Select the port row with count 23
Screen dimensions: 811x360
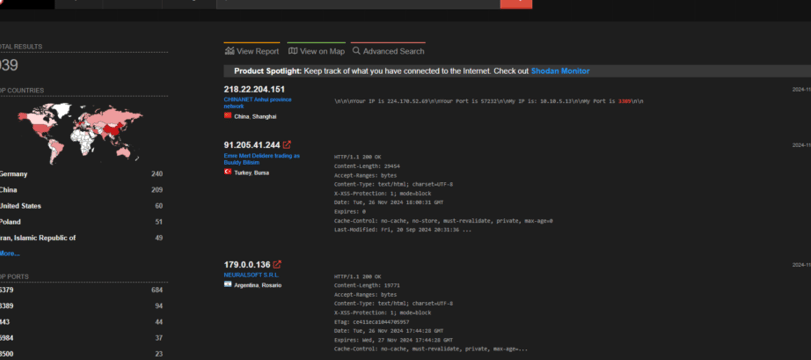tap(81, 354)
